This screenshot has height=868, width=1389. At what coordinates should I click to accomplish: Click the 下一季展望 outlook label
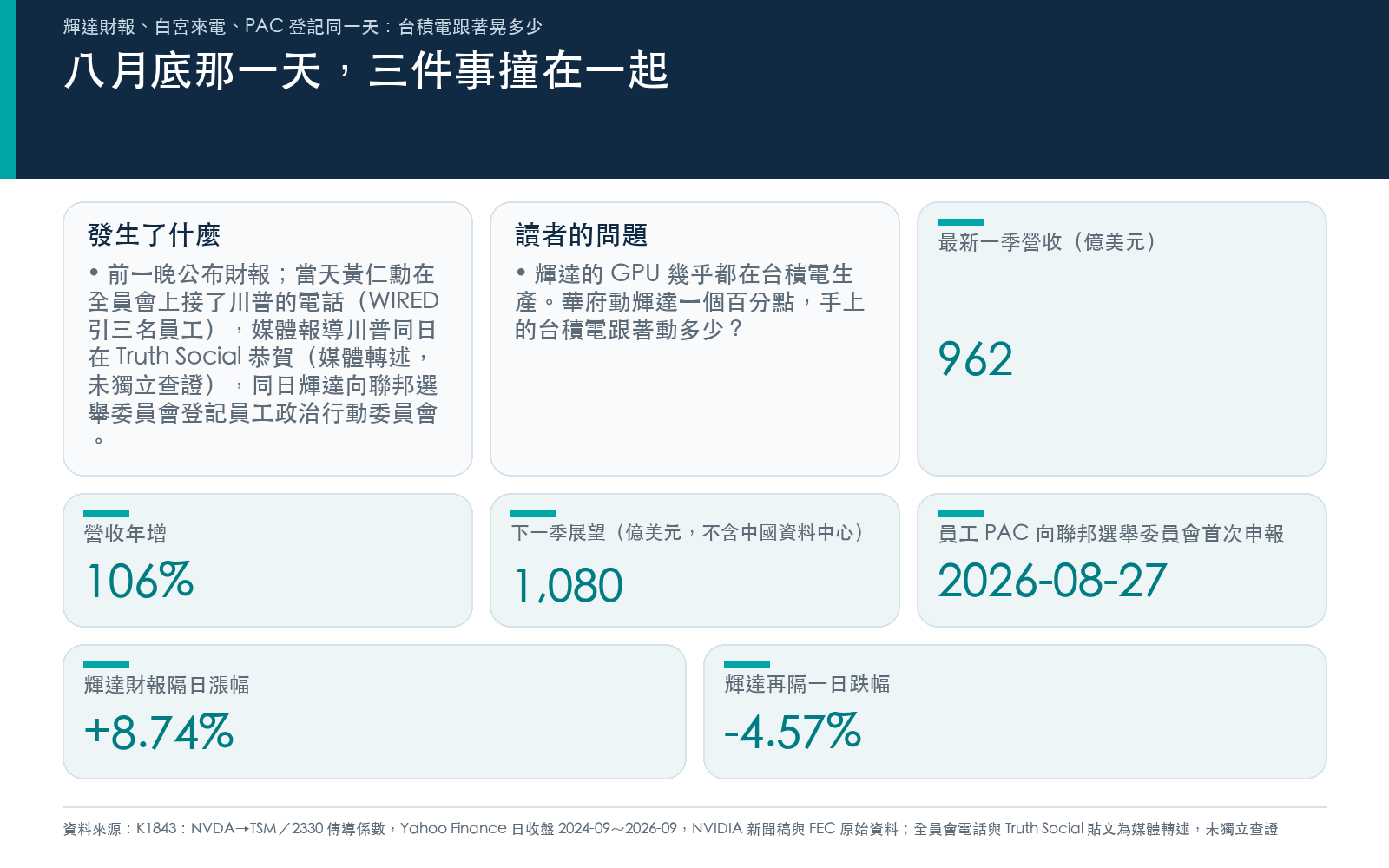[x=688, y=533]
